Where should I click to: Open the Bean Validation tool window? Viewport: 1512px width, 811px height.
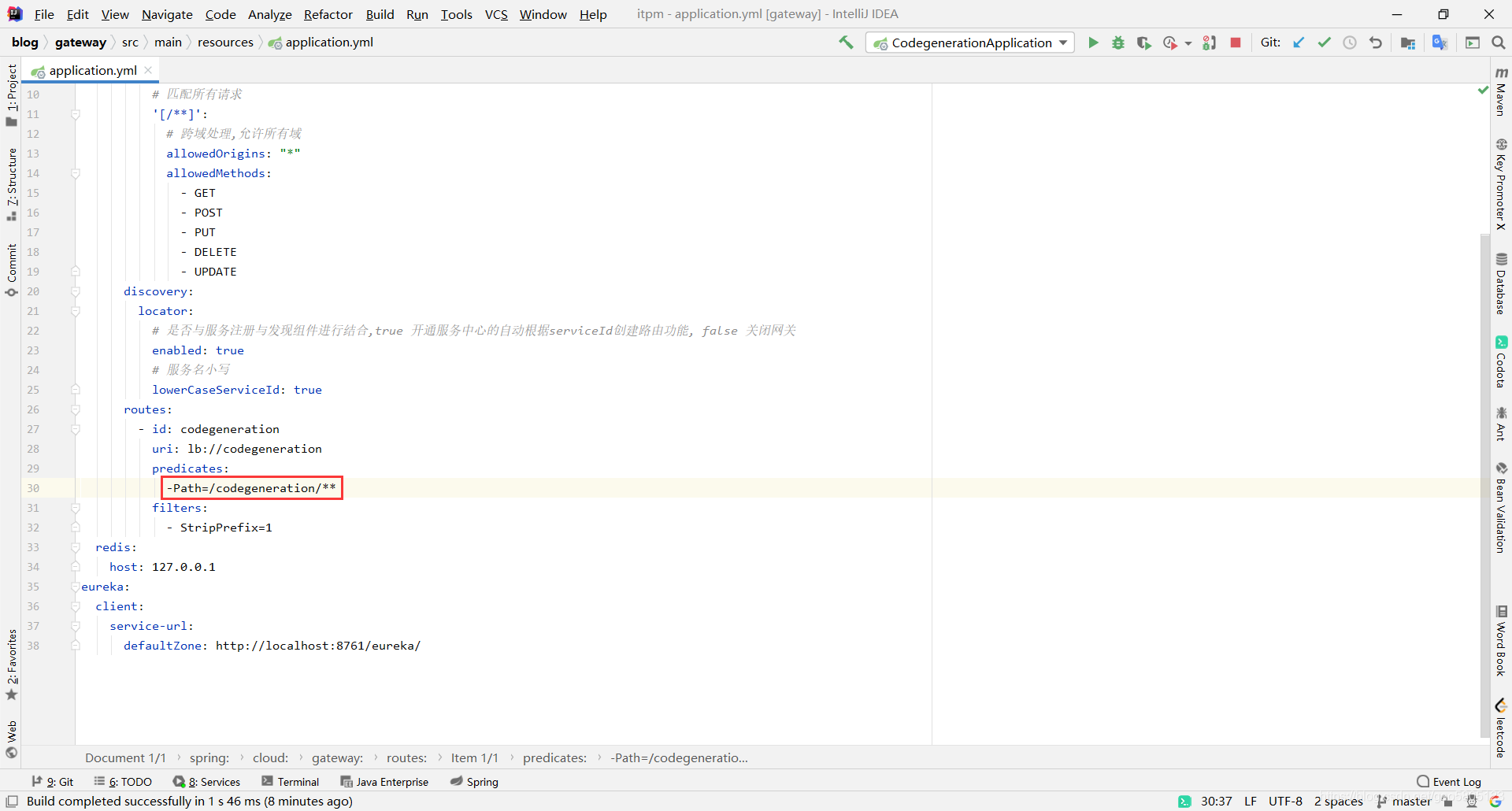[x=1501, y=508]
